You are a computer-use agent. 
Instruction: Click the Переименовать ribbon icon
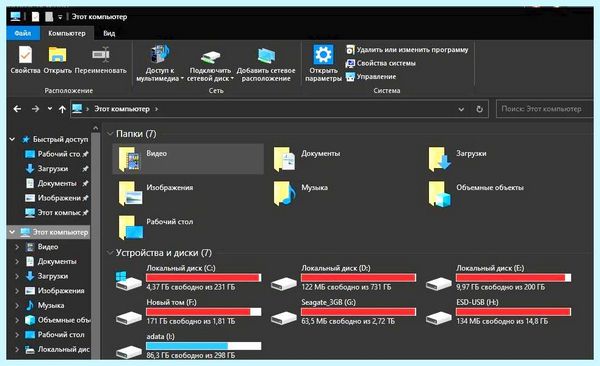[x=101, y=55]
